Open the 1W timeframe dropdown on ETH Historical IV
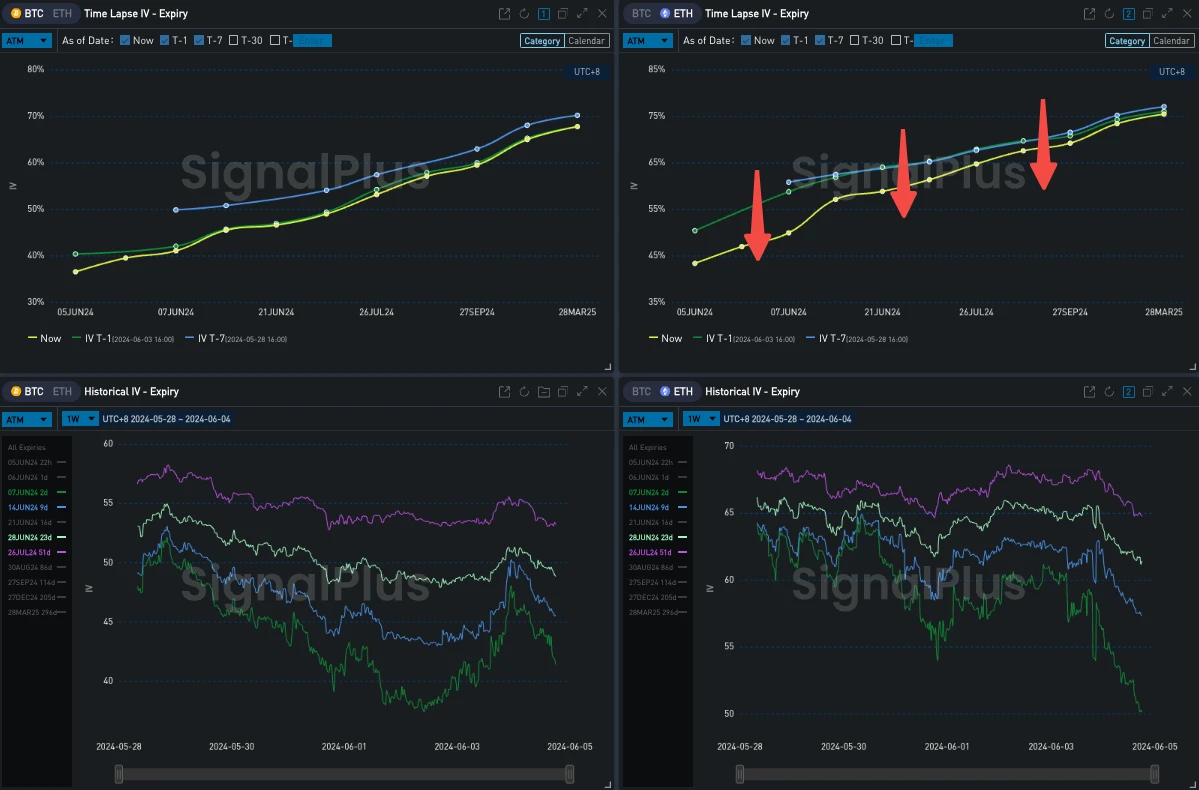 (700, 419)
